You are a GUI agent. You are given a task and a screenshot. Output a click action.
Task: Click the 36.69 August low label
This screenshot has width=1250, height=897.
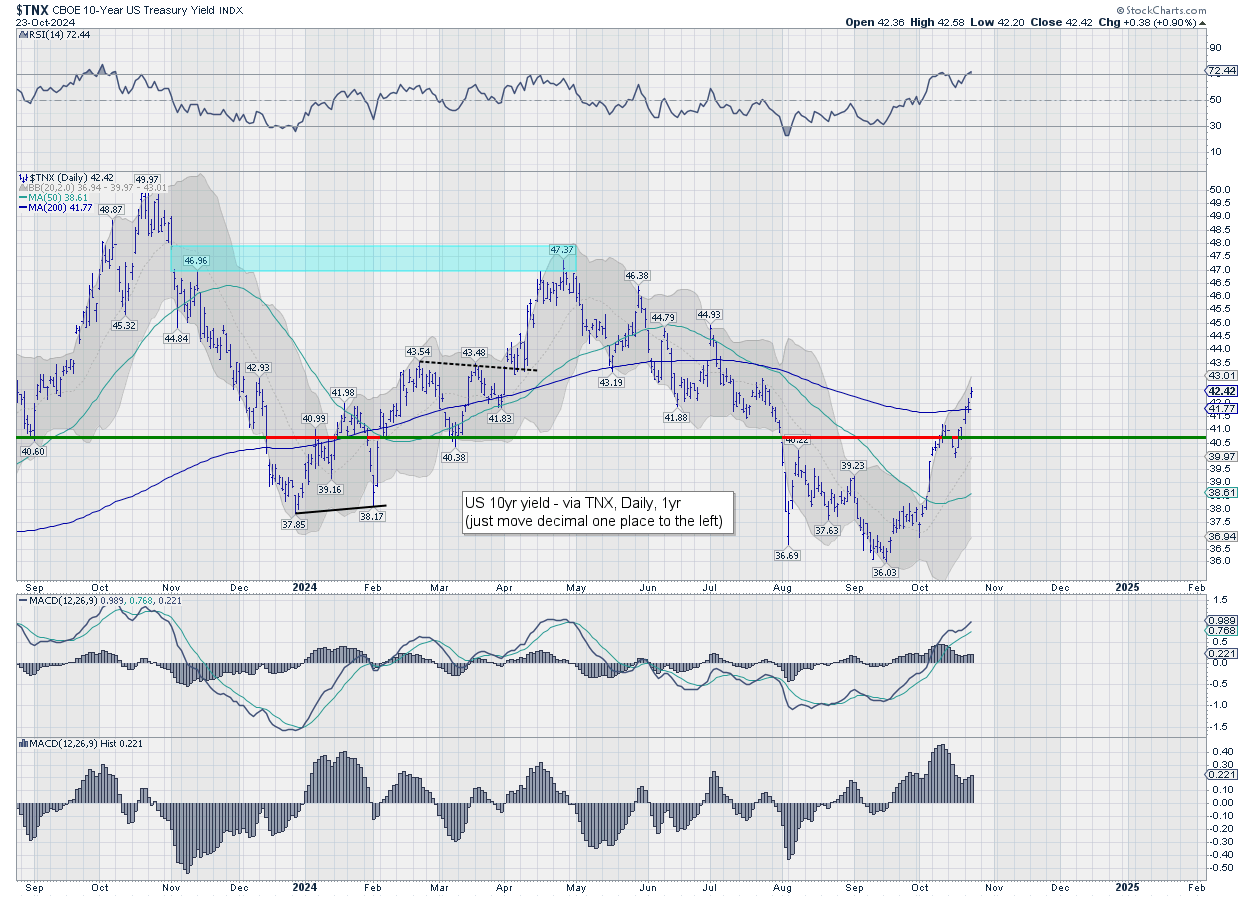click(x=788, y=554)
